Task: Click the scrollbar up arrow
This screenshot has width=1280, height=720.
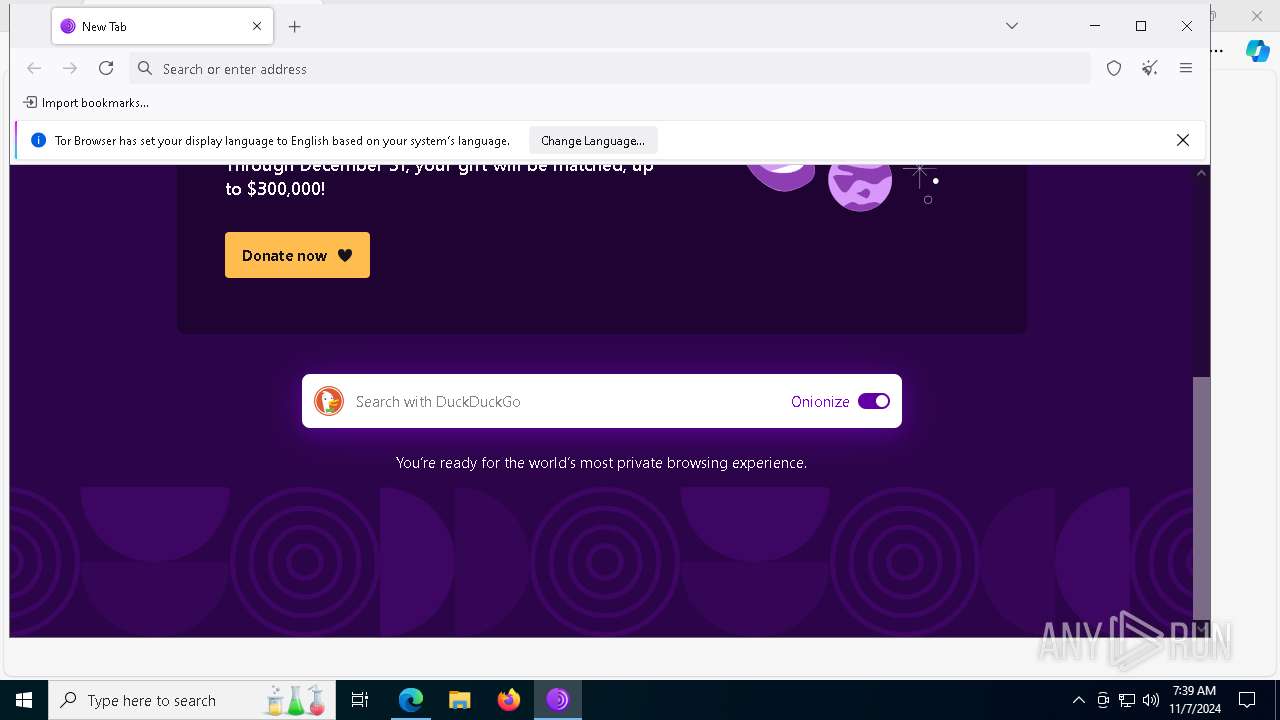Action: [x=1202, y=173]
